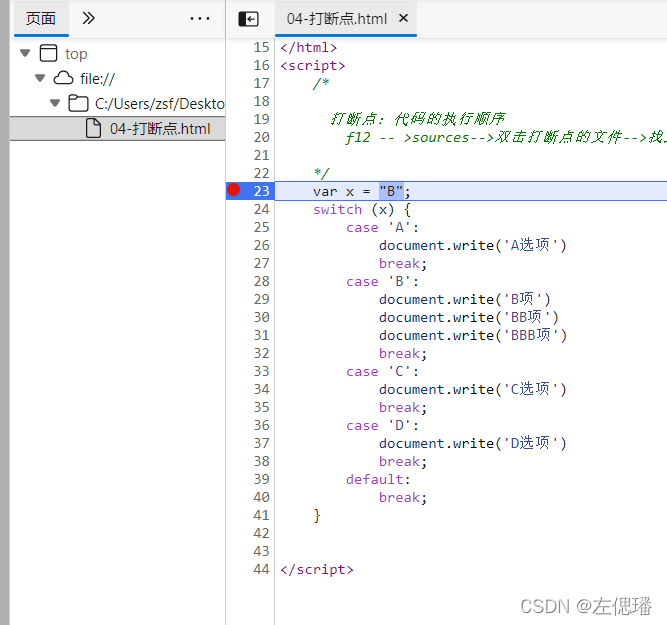Click document.write('BB项') code line
The width and height of the screenshot is (667, 625).
(x=468, y=317)
